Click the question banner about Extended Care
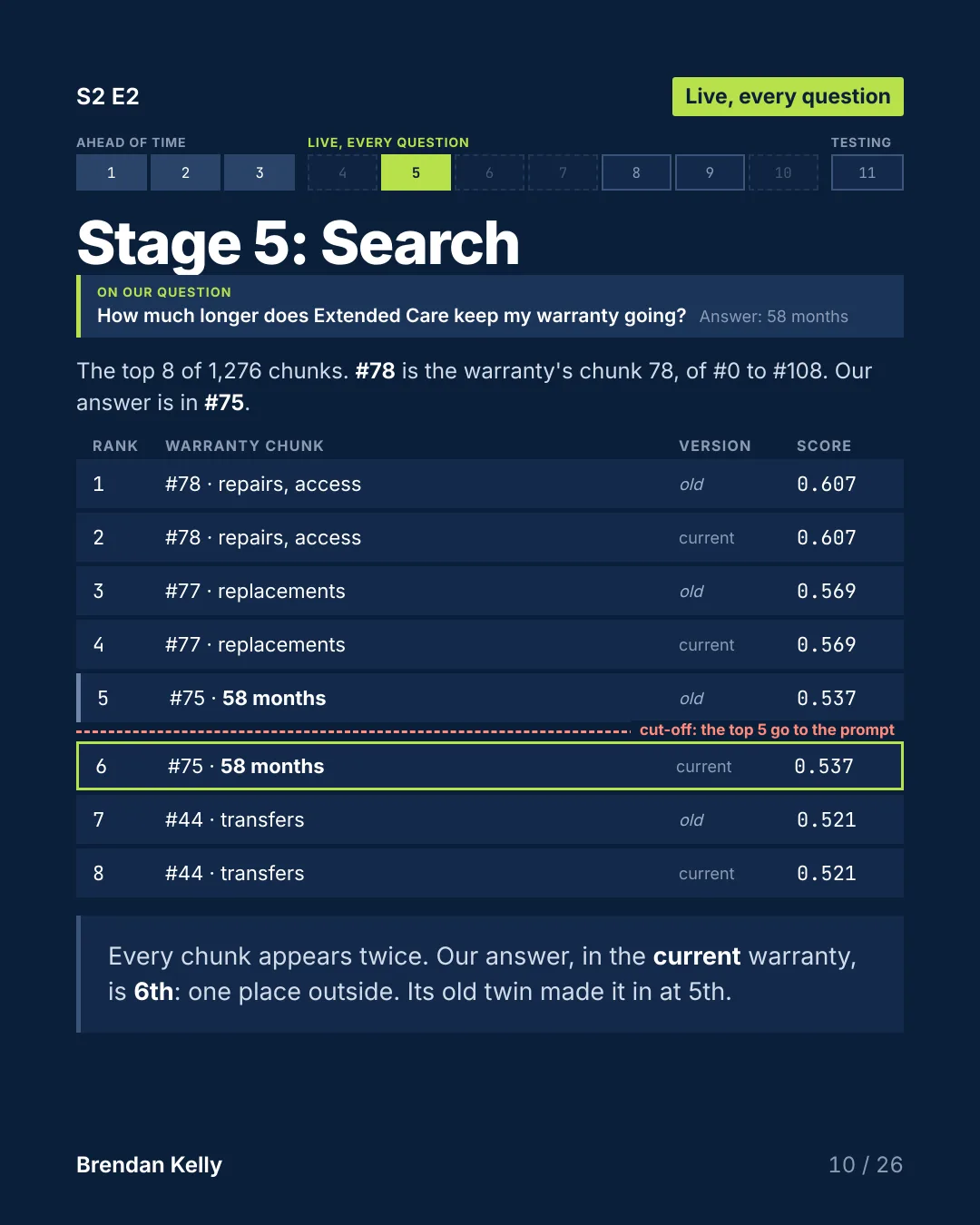This screenshot has height=1225, width=980. 490,307
